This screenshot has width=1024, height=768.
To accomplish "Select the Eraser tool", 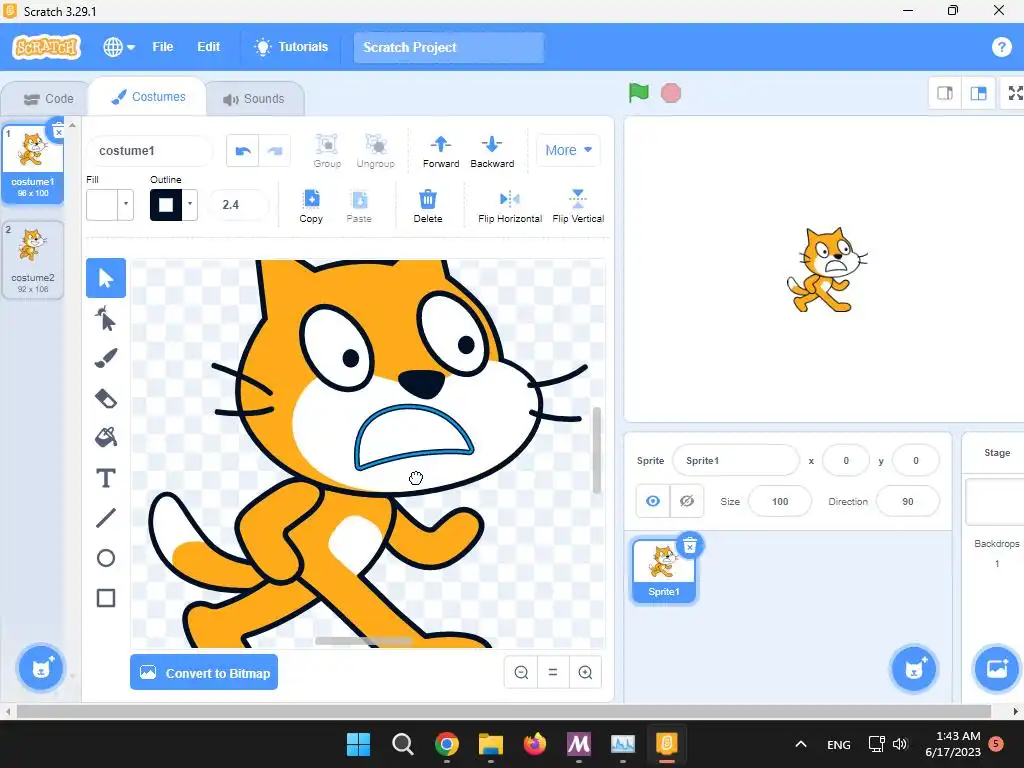I will point(106,398).
